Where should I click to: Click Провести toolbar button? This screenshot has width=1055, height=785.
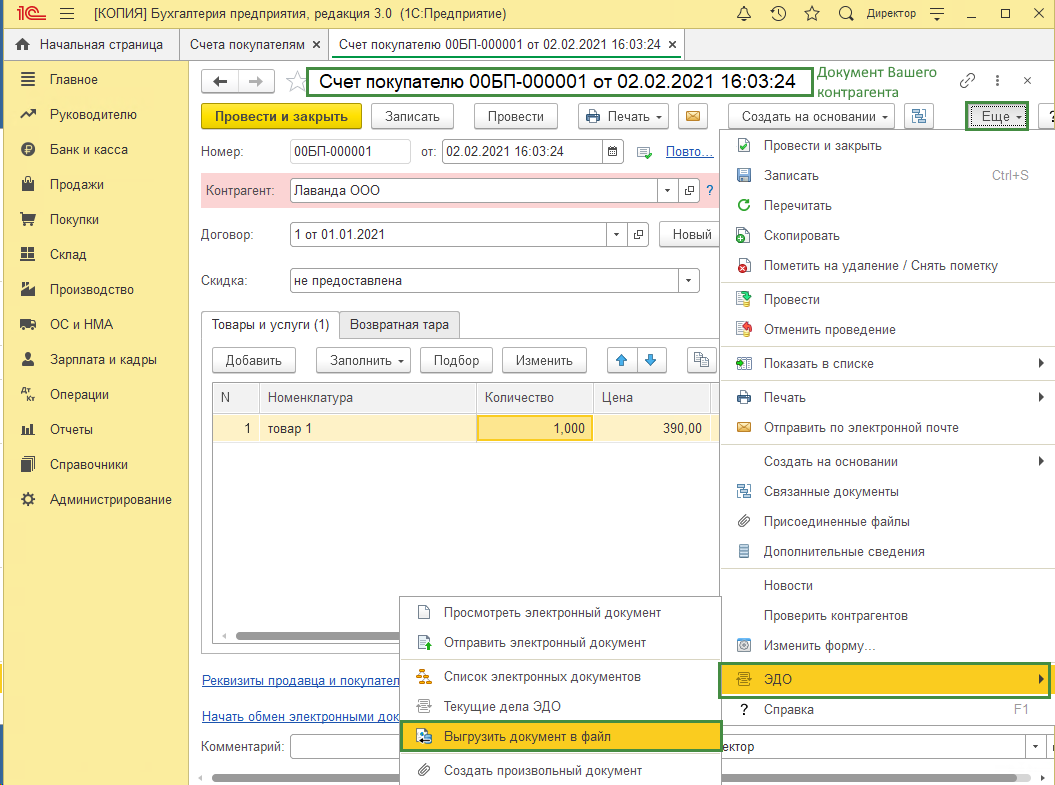click(515, 116)
